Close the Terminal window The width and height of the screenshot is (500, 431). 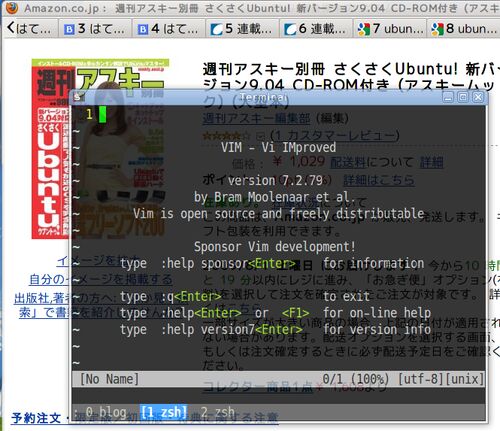click(478, 97)
